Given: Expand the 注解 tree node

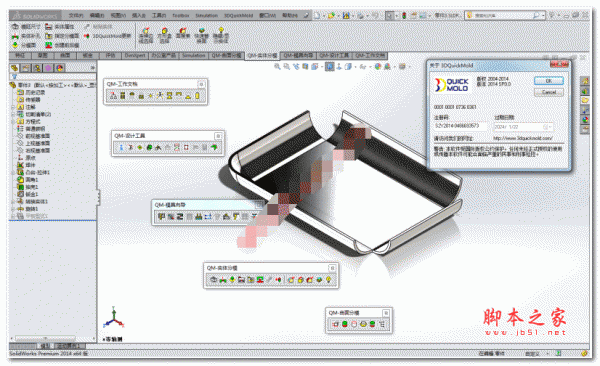Looking at the screenshot, I should tap(13, 107).
